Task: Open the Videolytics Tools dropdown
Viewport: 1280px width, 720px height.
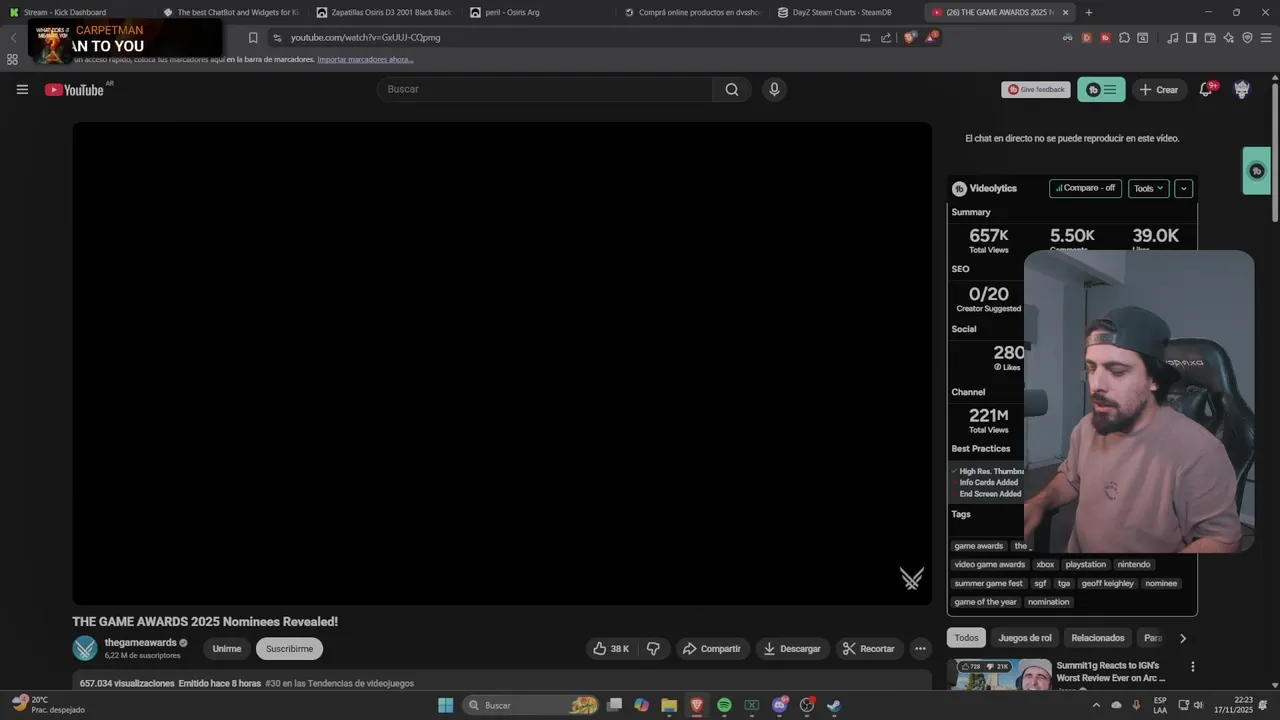Action: coord(1148,188)
